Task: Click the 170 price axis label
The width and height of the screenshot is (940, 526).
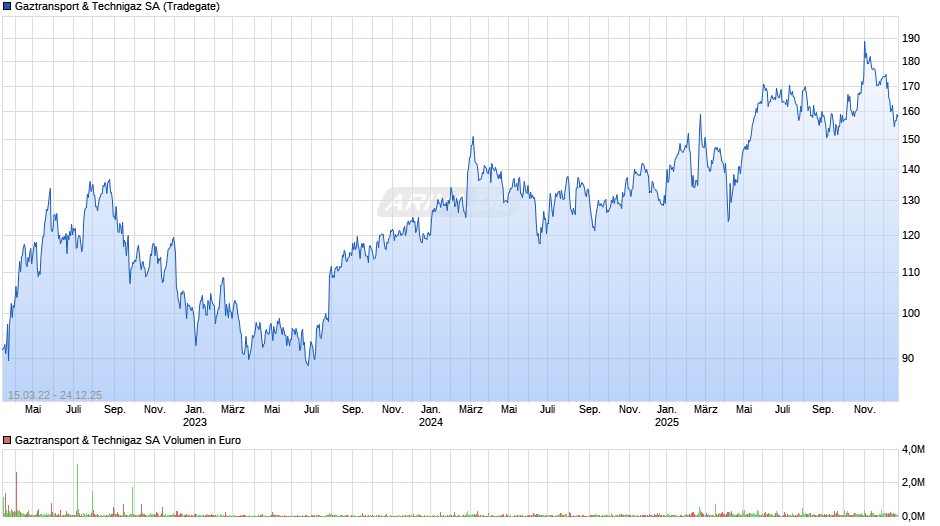Action: pyautogui.click(x=911, y=86)
